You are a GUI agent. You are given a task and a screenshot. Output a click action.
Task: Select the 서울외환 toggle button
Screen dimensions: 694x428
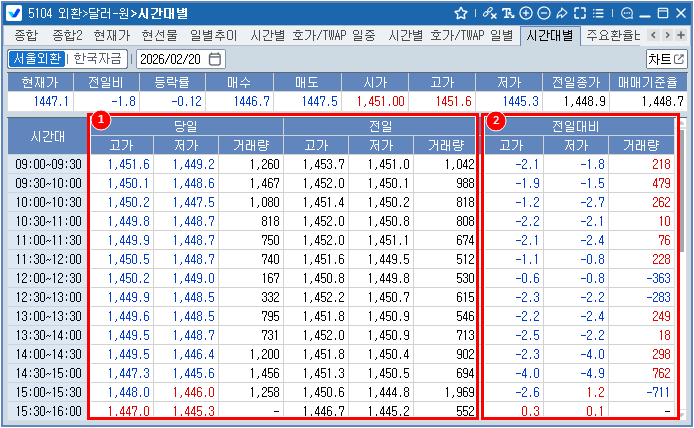point(38,59)
